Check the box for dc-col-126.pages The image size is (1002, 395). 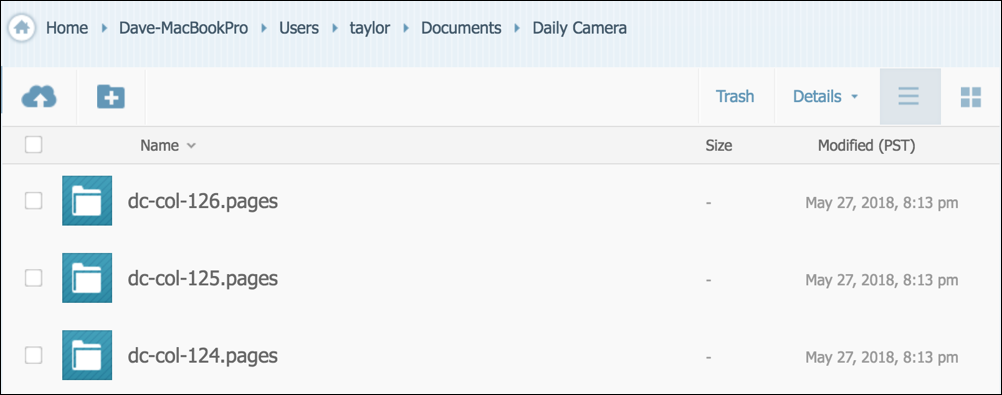[33, 201]
